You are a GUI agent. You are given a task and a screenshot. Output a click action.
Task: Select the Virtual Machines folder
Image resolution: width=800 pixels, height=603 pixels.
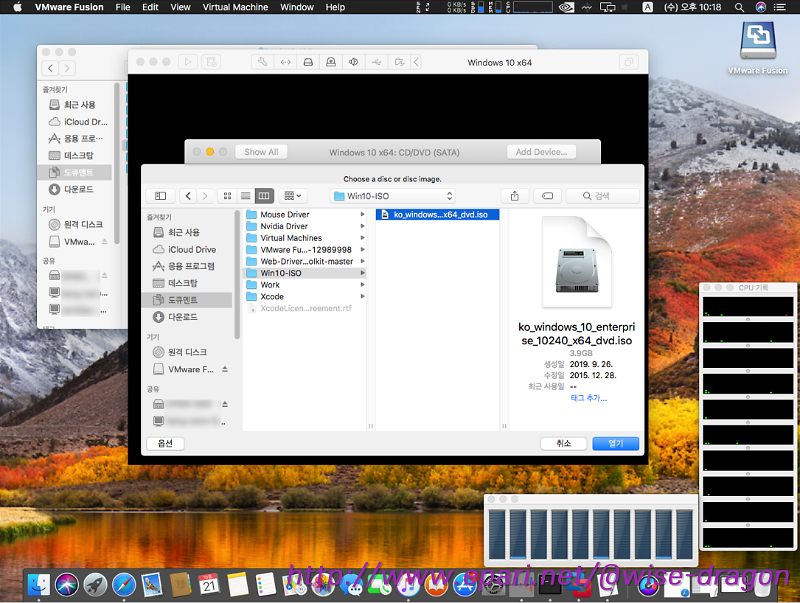pyautogui.click(x=305, y=238)
